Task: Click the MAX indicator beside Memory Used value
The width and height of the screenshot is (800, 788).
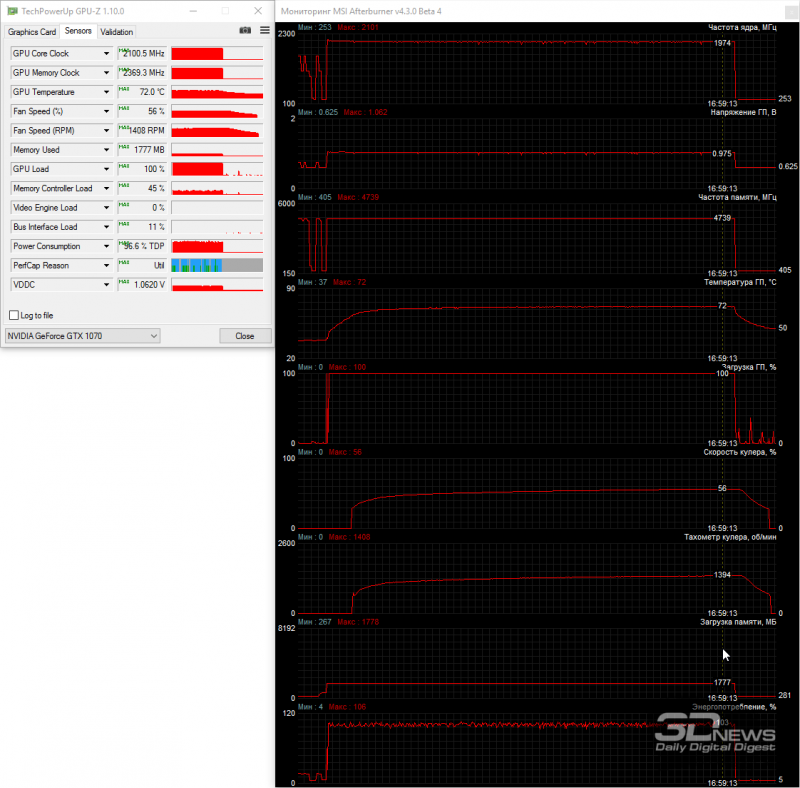Action: pos(124,147)
